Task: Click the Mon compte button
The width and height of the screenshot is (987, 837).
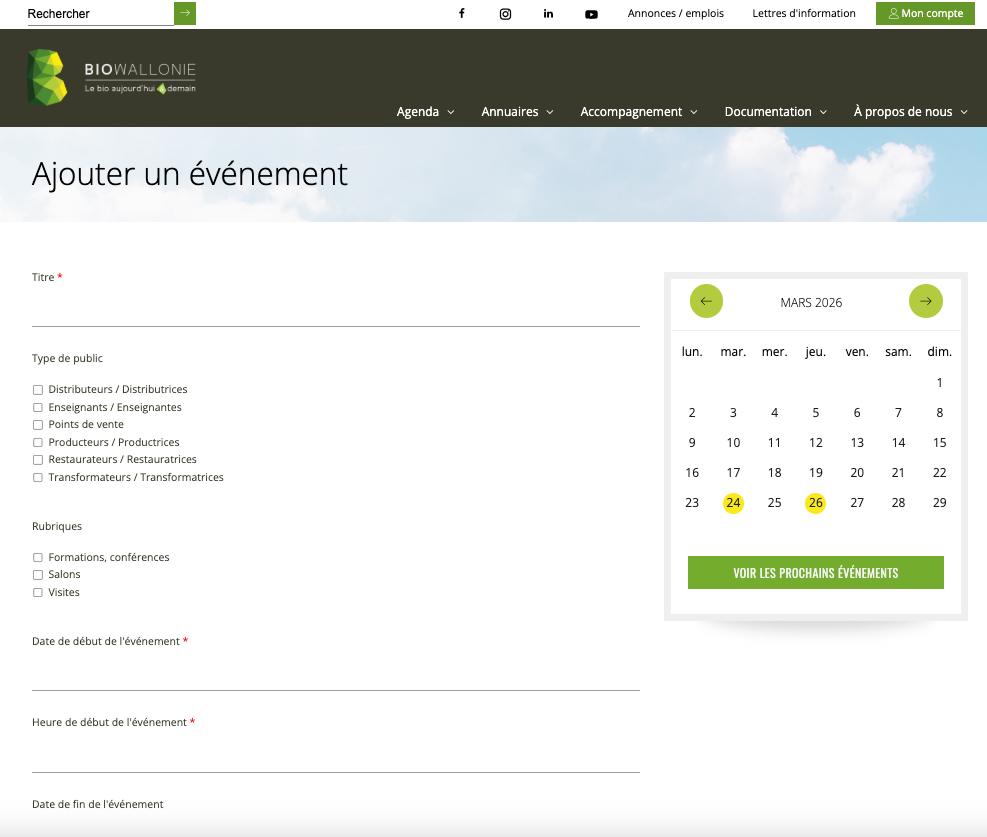Action: click(x=925, y=14)
